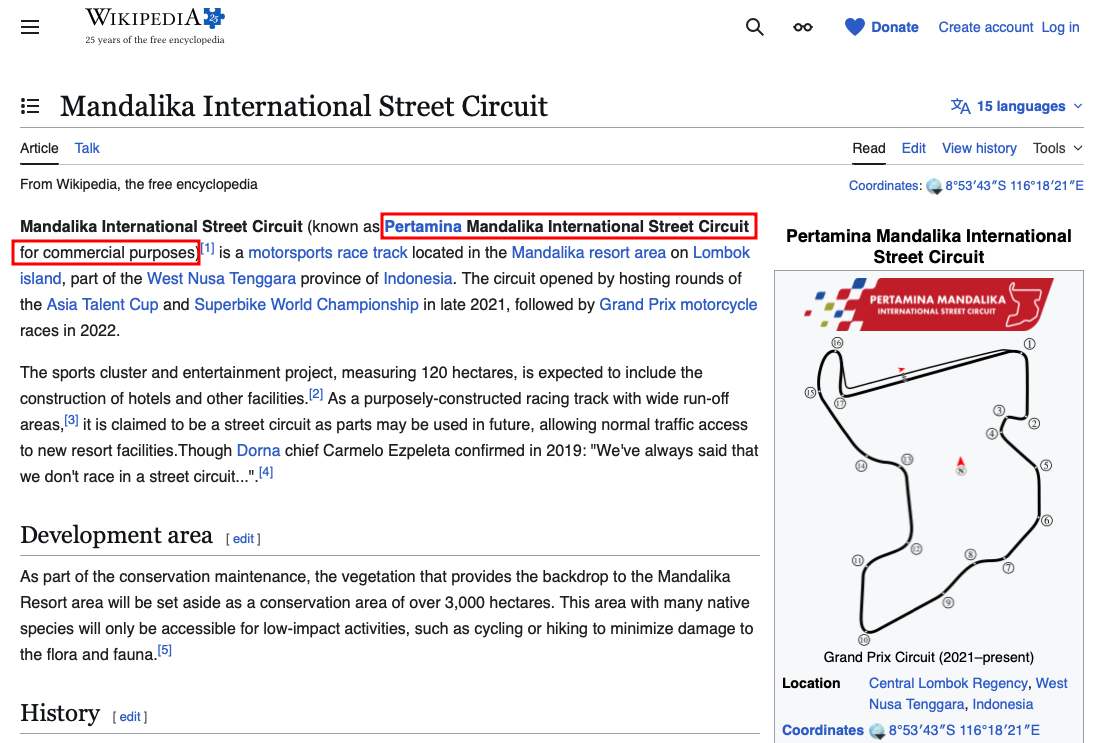
Task: Open the Grand Prix Circuit track map
Action: (x=929, y=490)
